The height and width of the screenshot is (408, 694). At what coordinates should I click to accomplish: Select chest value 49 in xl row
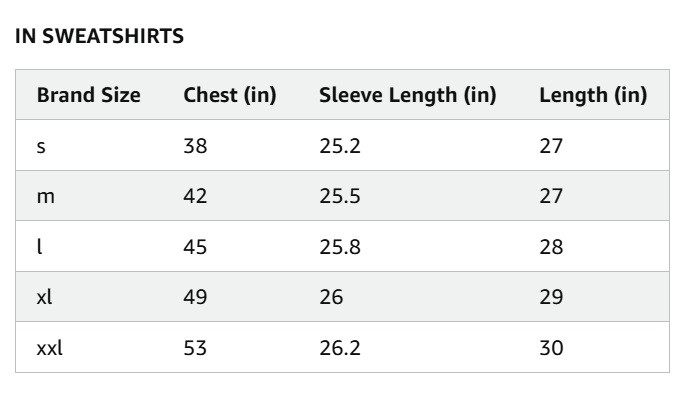coord(195,297)
